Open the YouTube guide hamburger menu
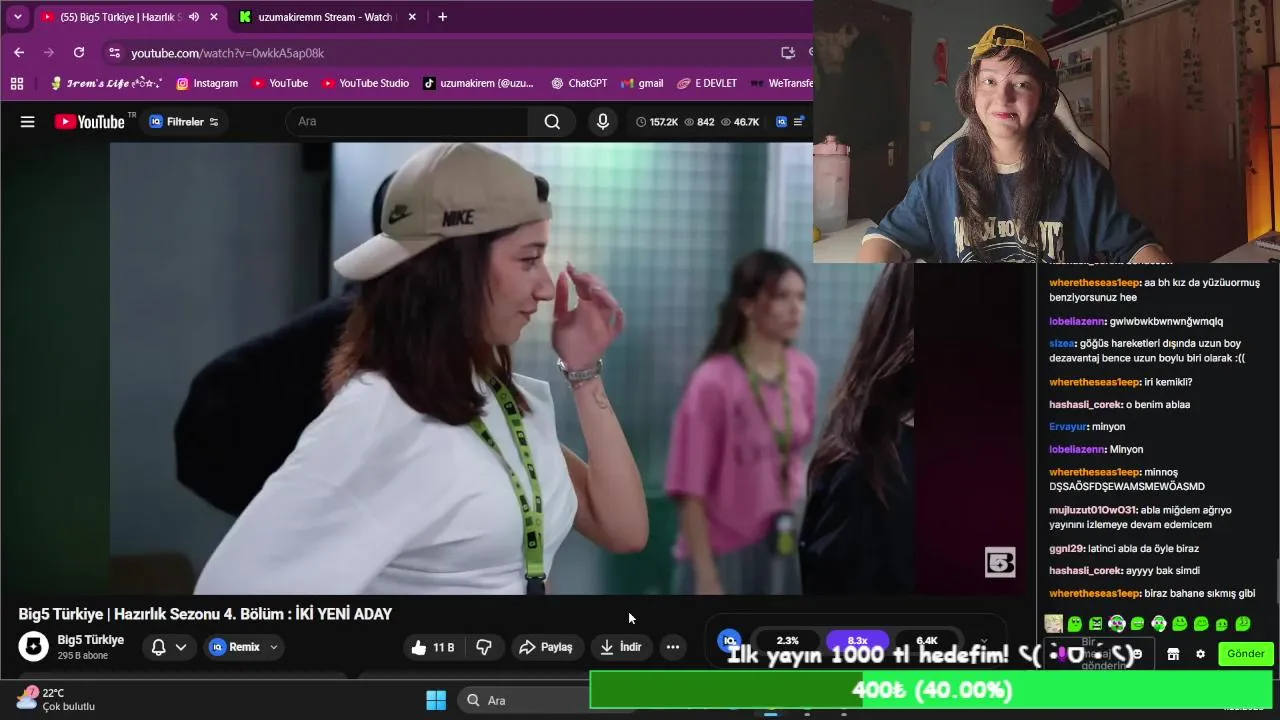This screenshot has height=720, width=1280. (x=27, y=122)
